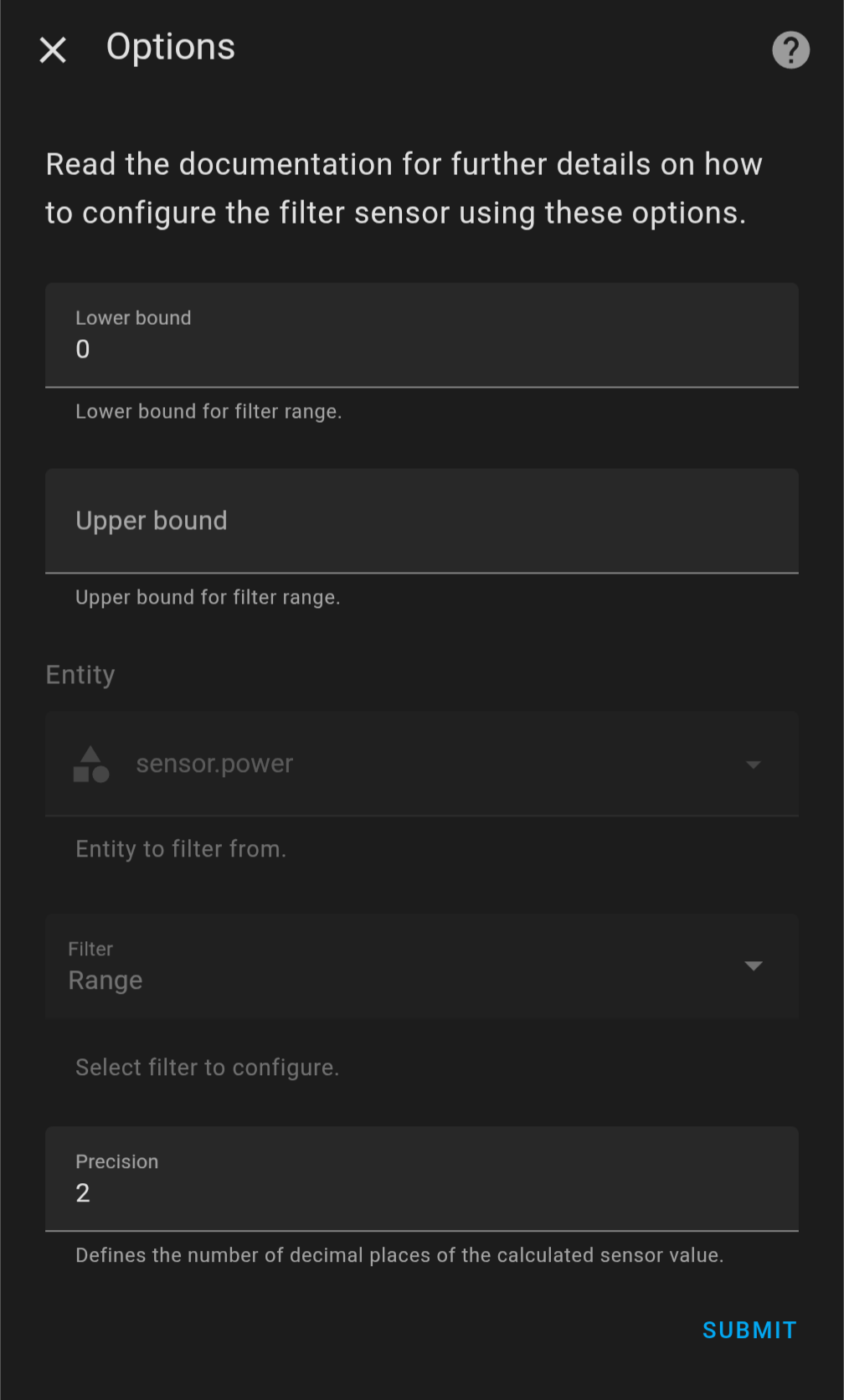The height and width of the screenshot is (1400, 844).
Task: Click the decimal places description text
Action: coord(399,1256)
